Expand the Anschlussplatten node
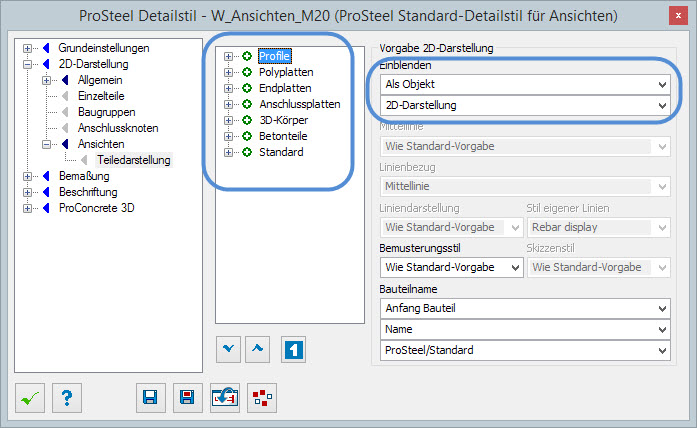The image size is (697, 428). pos(228,104)
